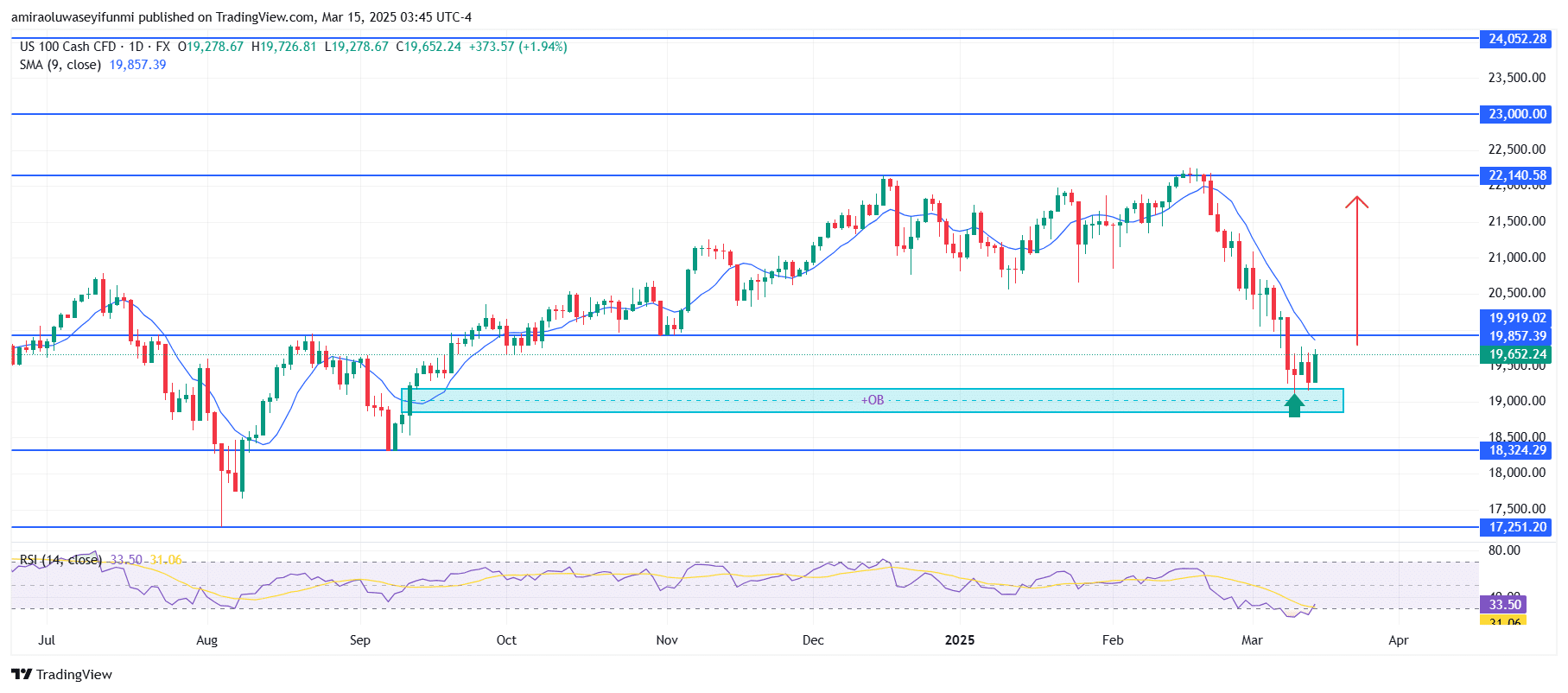Click the 23,500.00 price axis tick
1568x693 pixels.
1516,78
